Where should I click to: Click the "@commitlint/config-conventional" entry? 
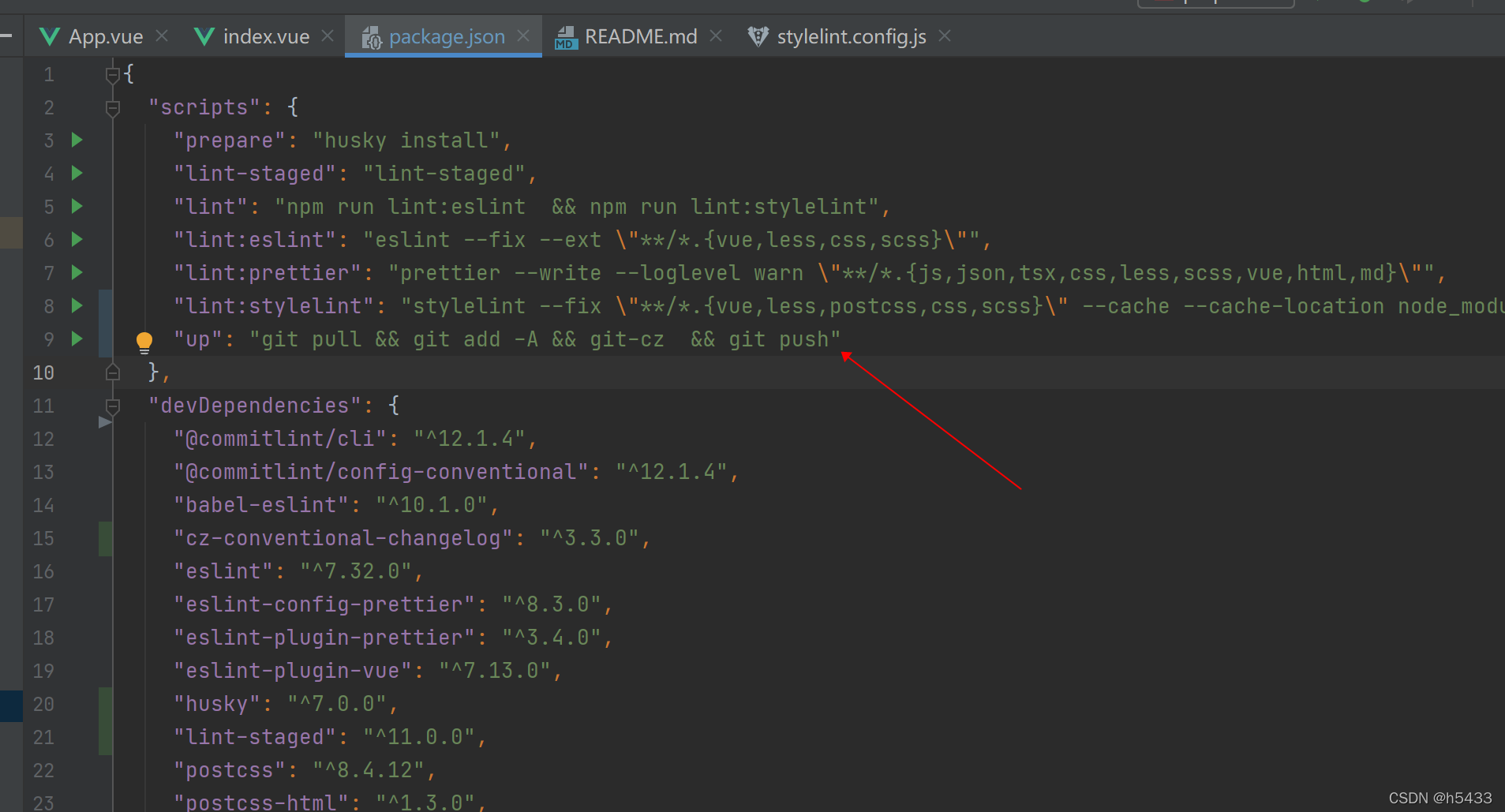(x=381, y=472)
